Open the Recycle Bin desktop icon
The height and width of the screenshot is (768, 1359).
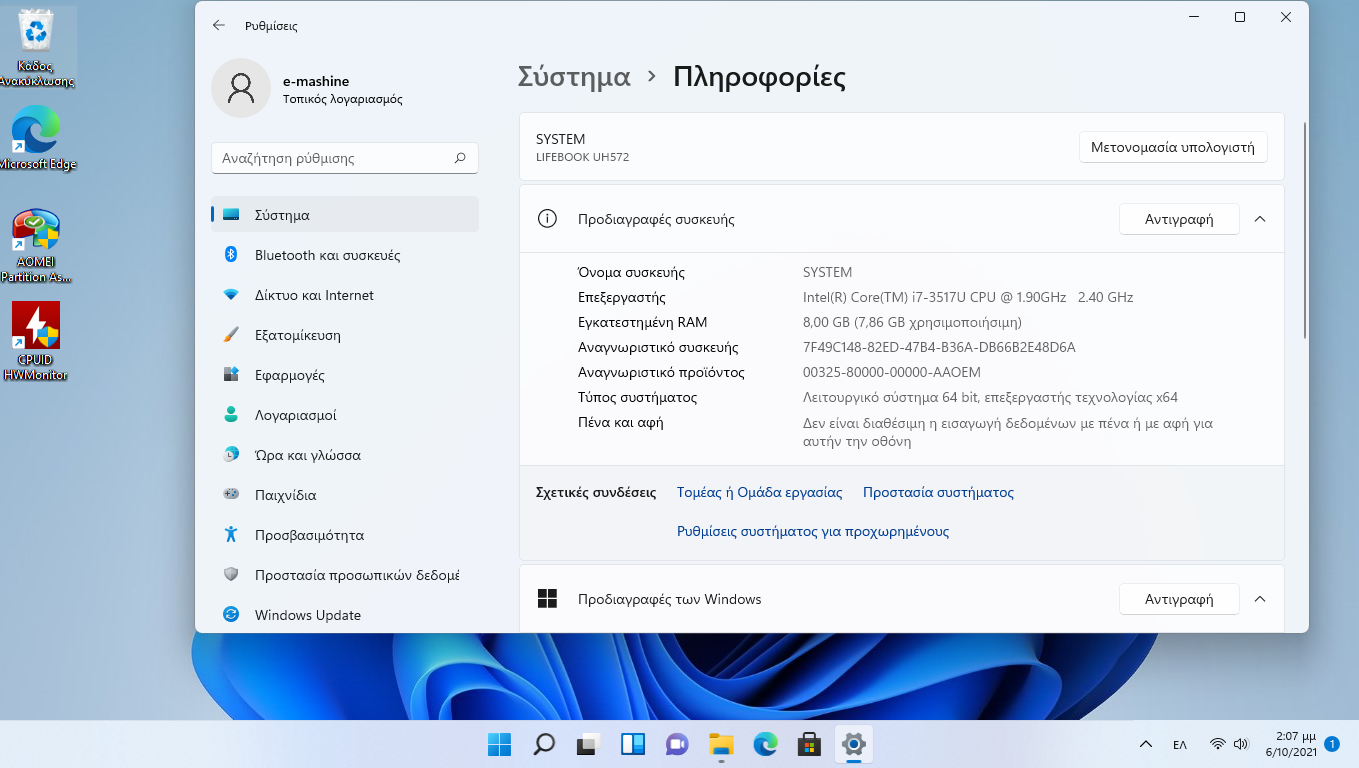(37, 47)
